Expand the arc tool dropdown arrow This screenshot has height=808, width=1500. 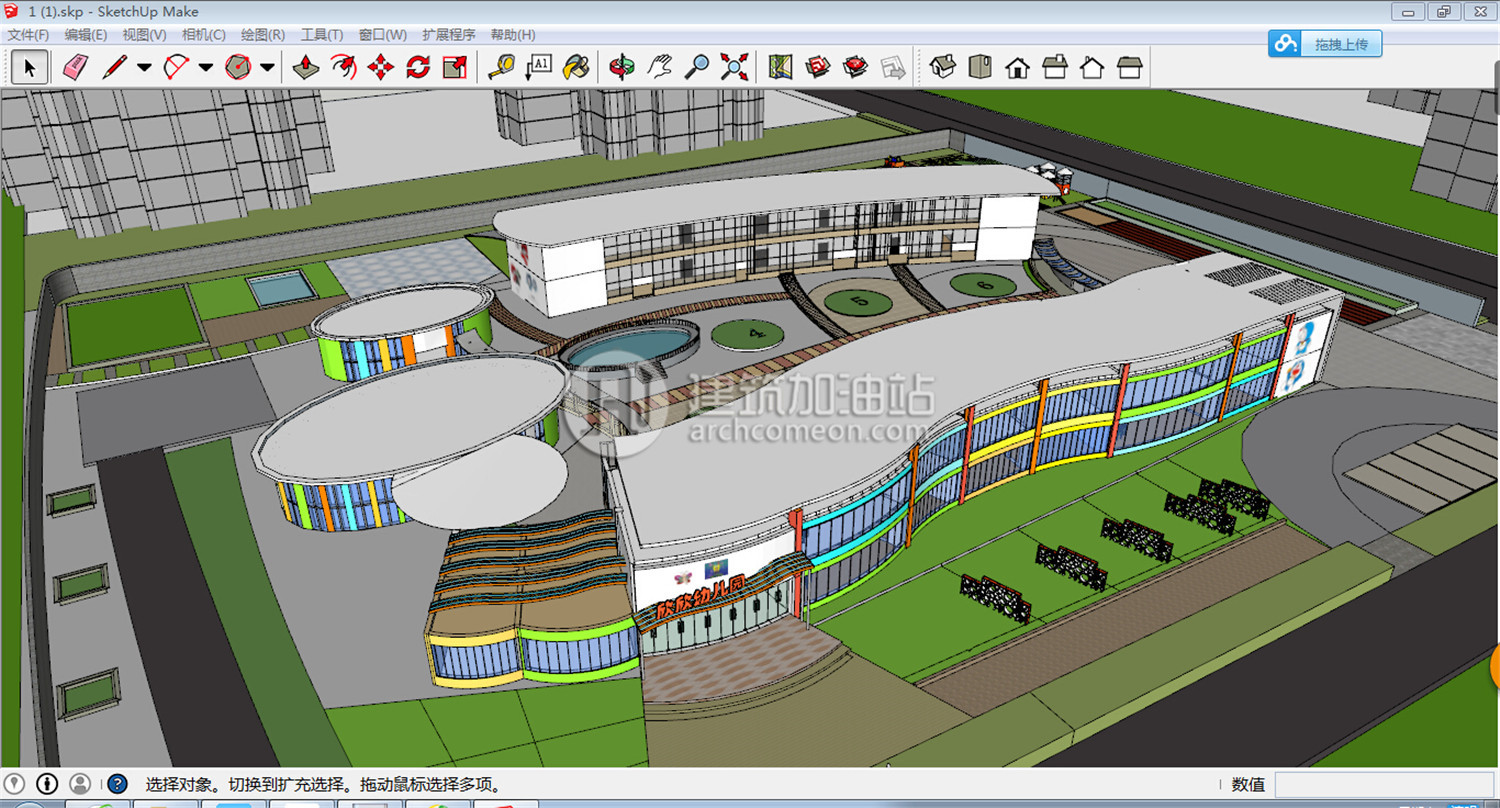[206, 68]
